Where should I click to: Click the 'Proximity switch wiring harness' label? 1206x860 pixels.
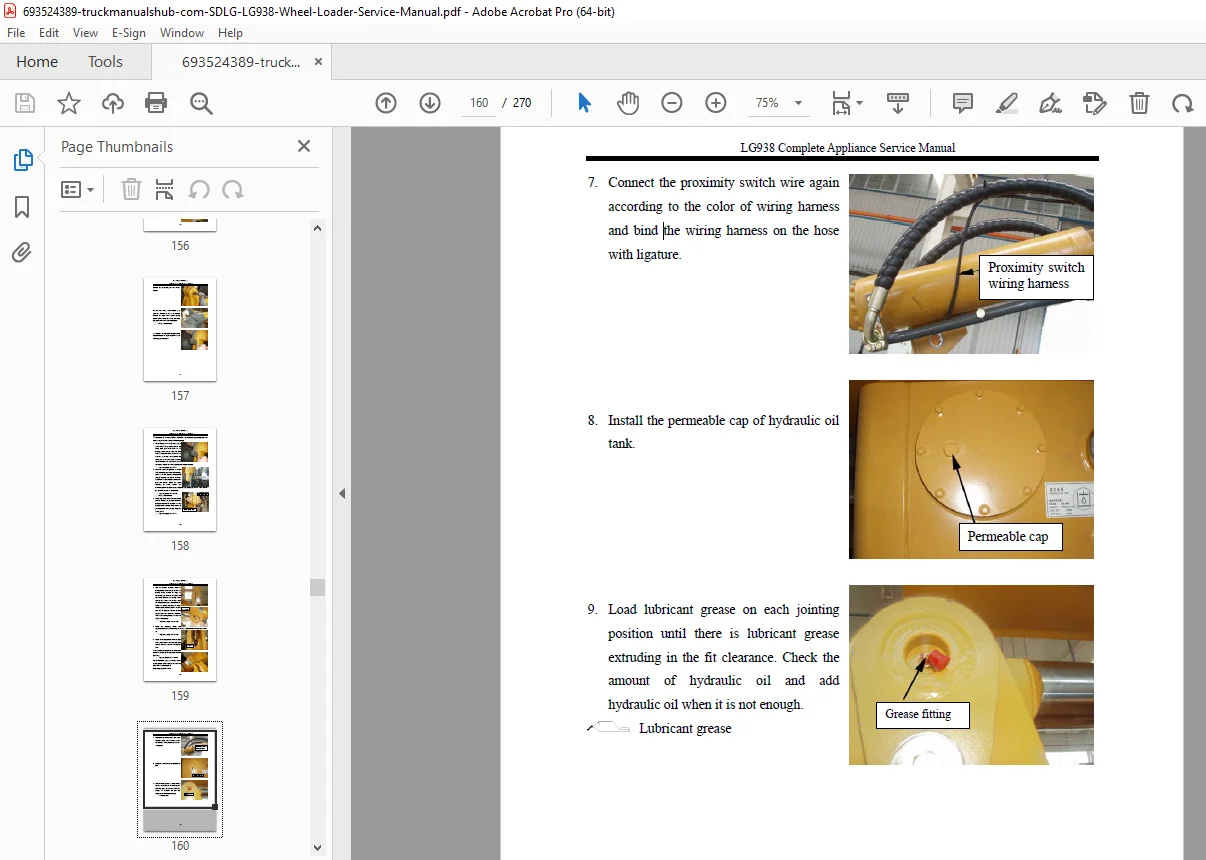pyautogui.click(x=1036, y=276)
